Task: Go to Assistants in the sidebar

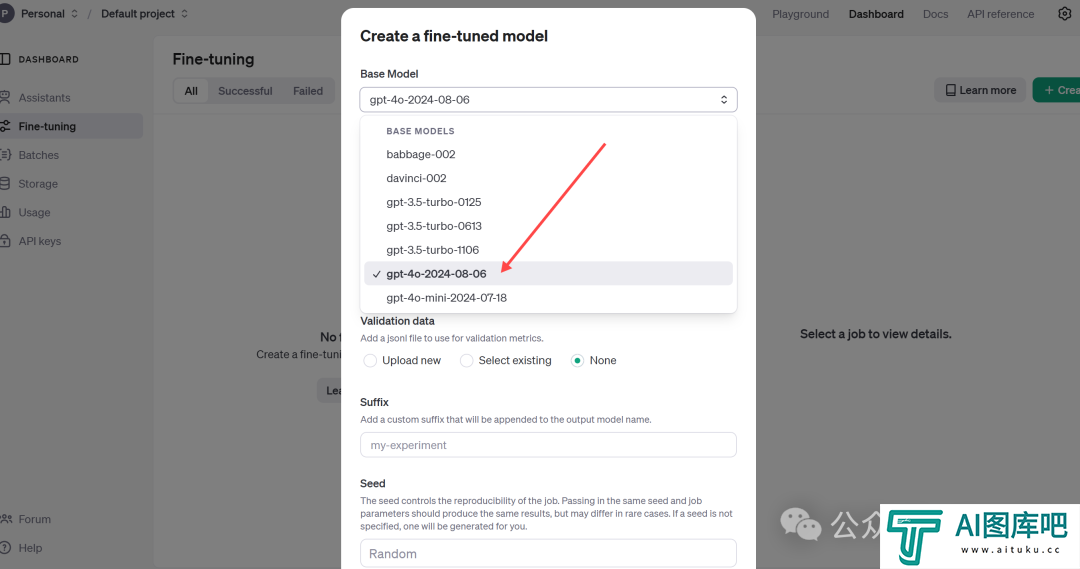Action: point(44,98)
